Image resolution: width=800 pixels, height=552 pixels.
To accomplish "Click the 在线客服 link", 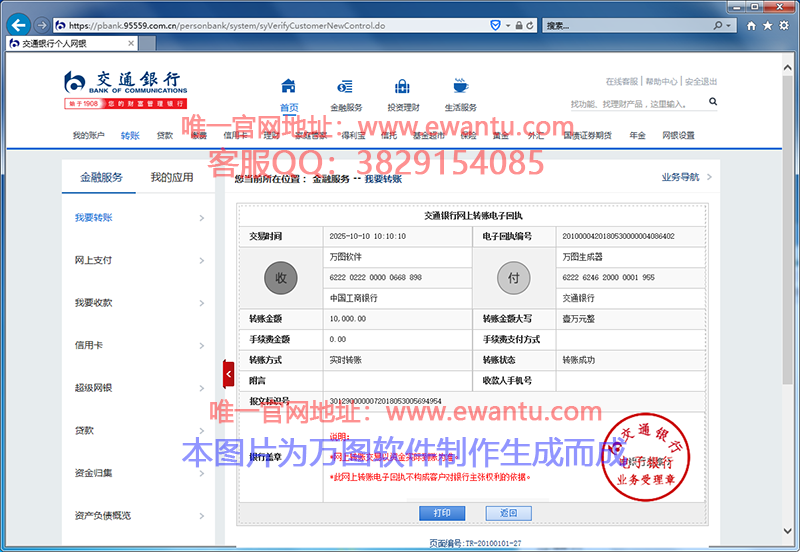I will click(621, 82).
